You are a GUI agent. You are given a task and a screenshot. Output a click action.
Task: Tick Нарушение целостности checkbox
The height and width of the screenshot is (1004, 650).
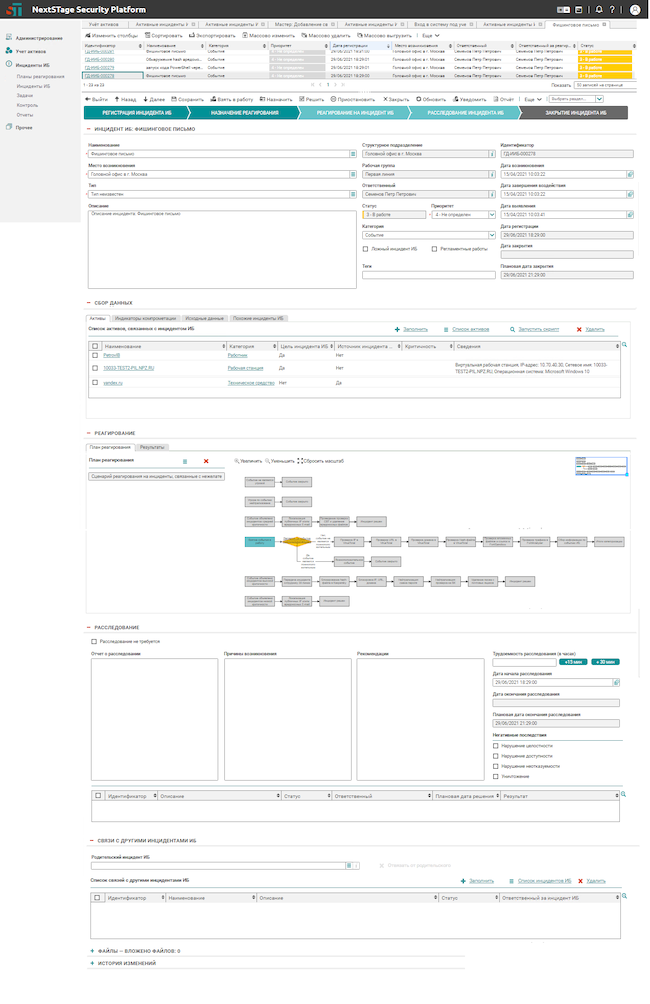[x=496, y=745]
